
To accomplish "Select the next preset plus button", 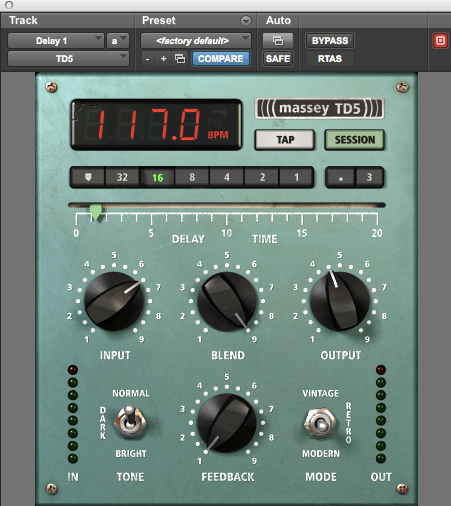I will [163, 59].
